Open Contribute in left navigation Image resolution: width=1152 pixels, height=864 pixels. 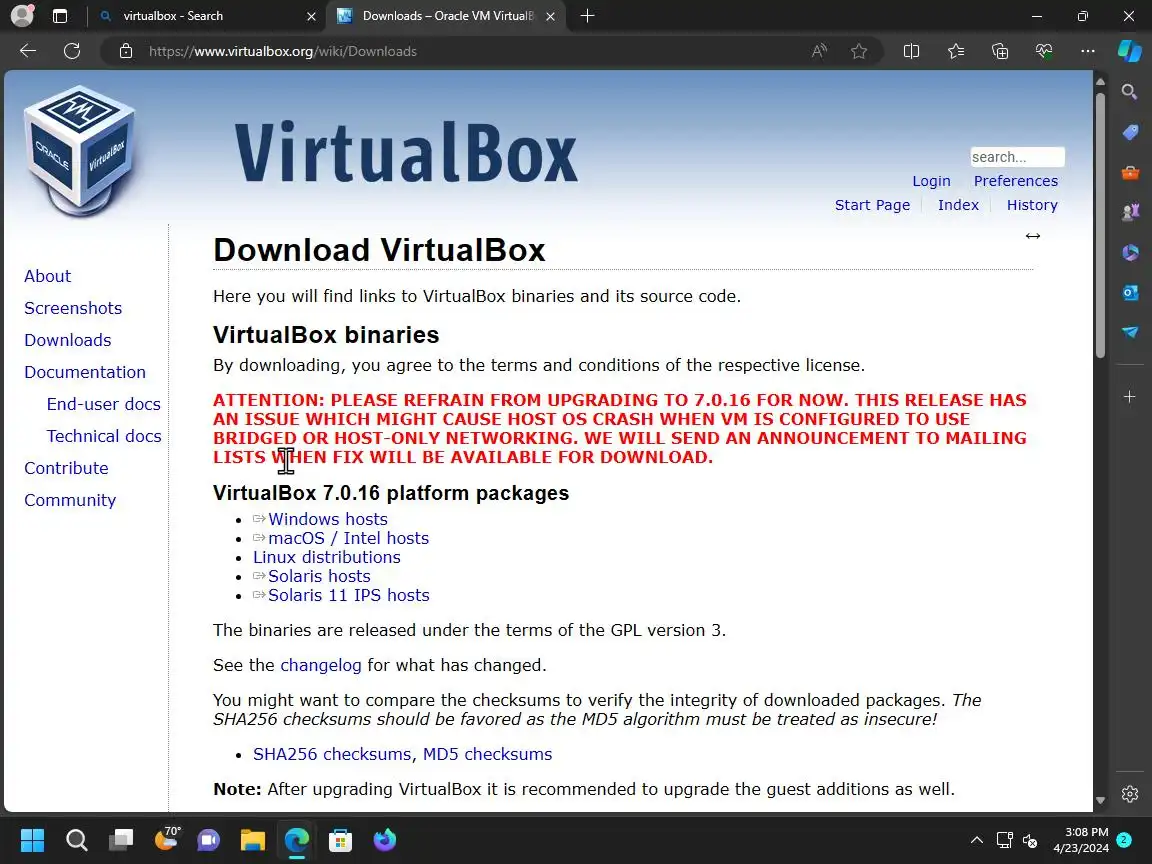coord(66,468)
